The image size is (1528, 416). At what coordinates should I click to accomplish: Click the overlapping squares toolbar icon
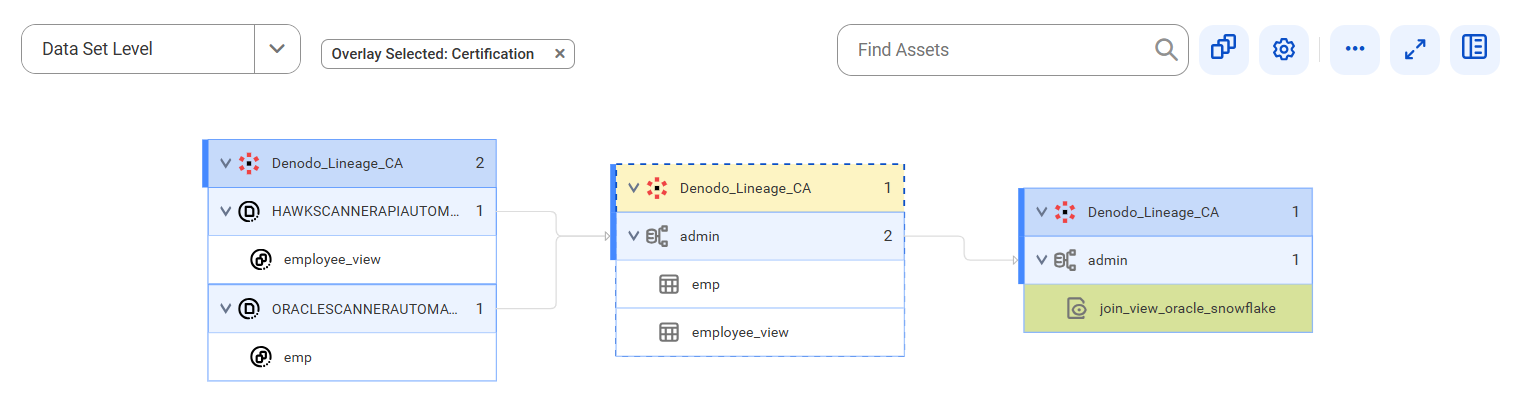[1224, 49]
